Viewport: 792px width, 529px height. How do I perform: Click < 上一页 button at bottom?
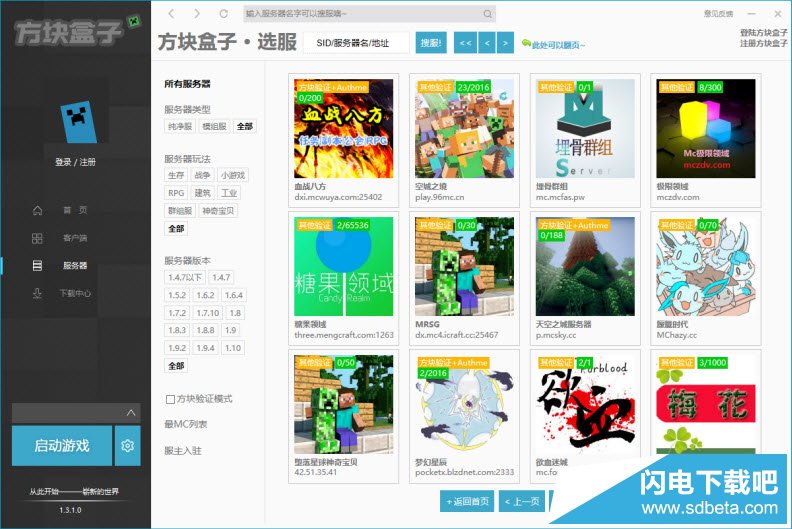(522, 501)
